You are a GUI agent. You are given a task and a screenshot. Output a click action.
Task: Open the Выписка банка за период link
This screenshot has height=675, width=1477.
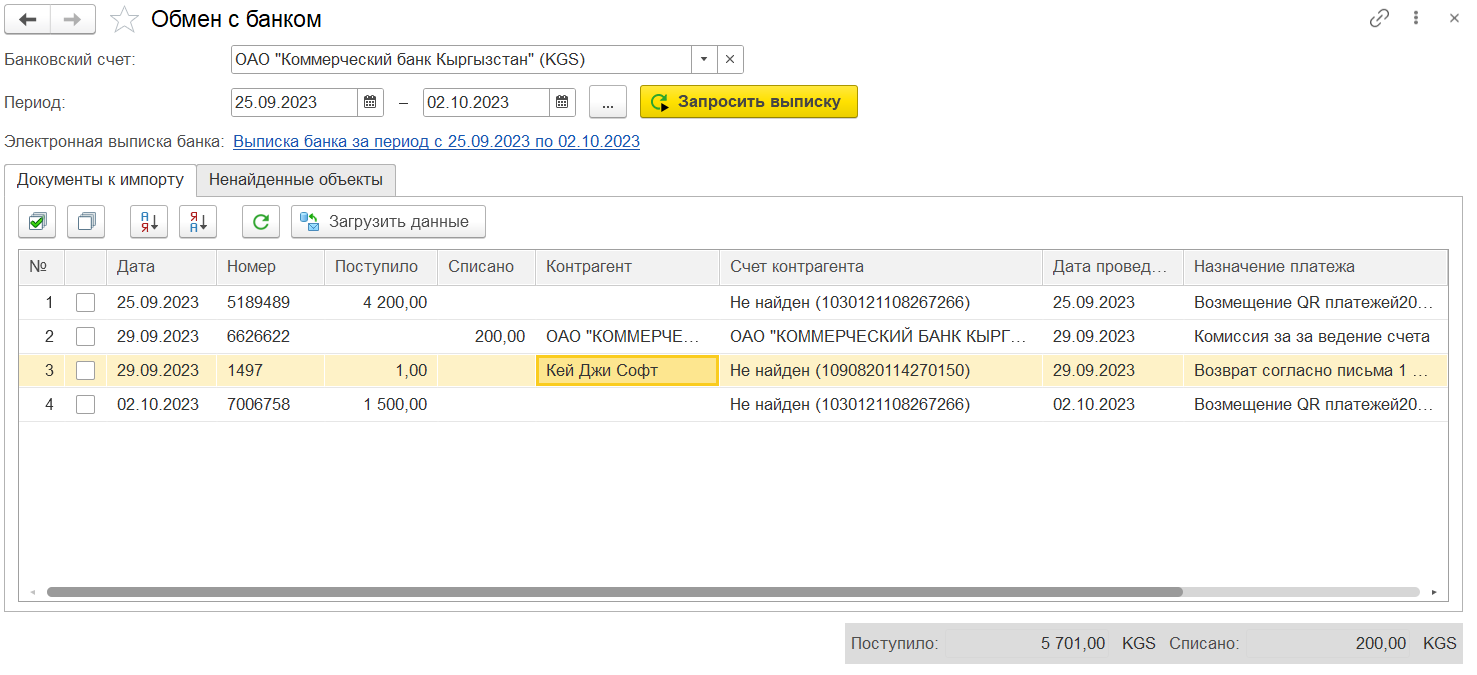click(x=436, y=142)
